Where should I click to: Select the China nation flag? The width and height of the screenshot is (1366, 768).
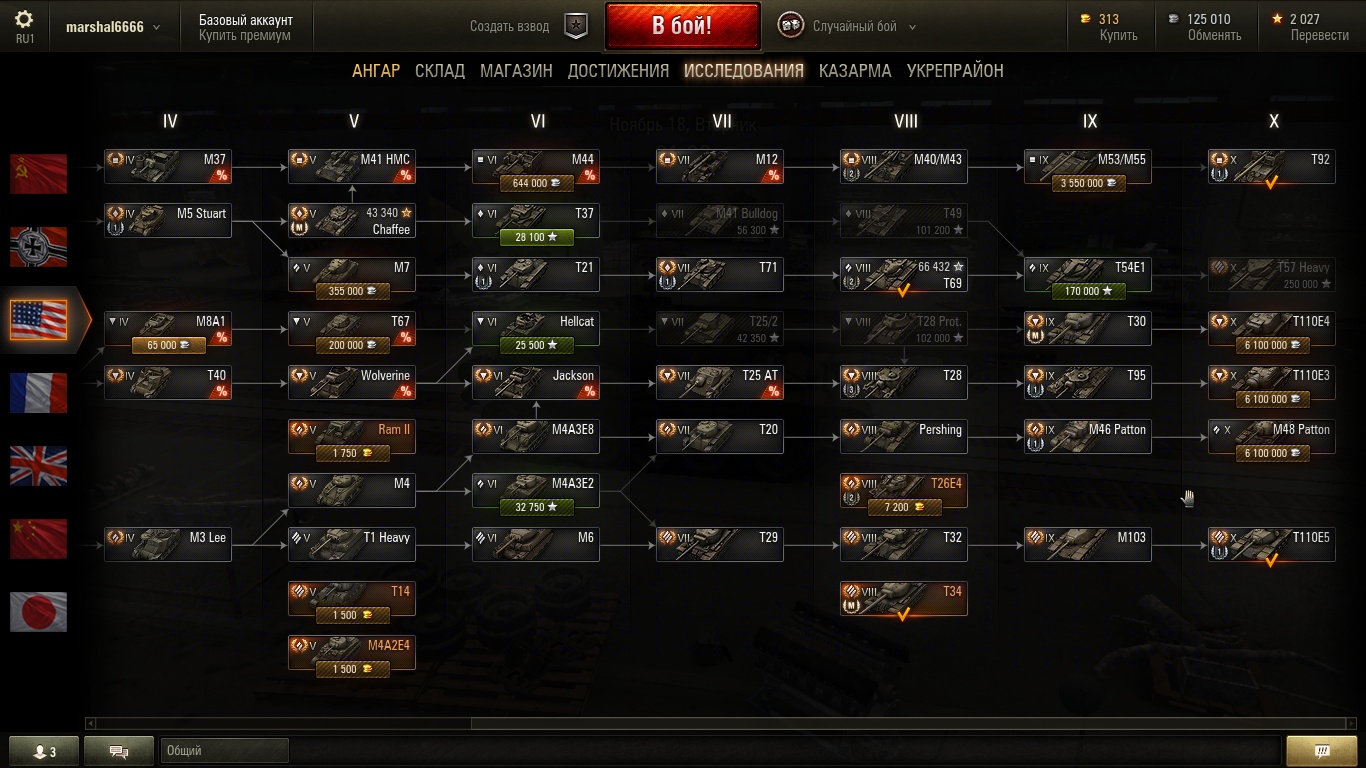coord(38,539)
